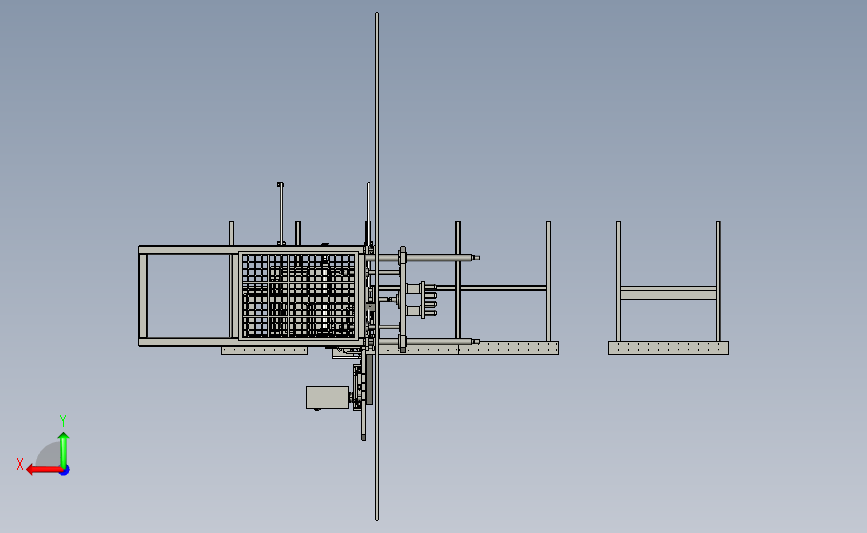Select the tall vertical rod through the assembly

[377, 266]
